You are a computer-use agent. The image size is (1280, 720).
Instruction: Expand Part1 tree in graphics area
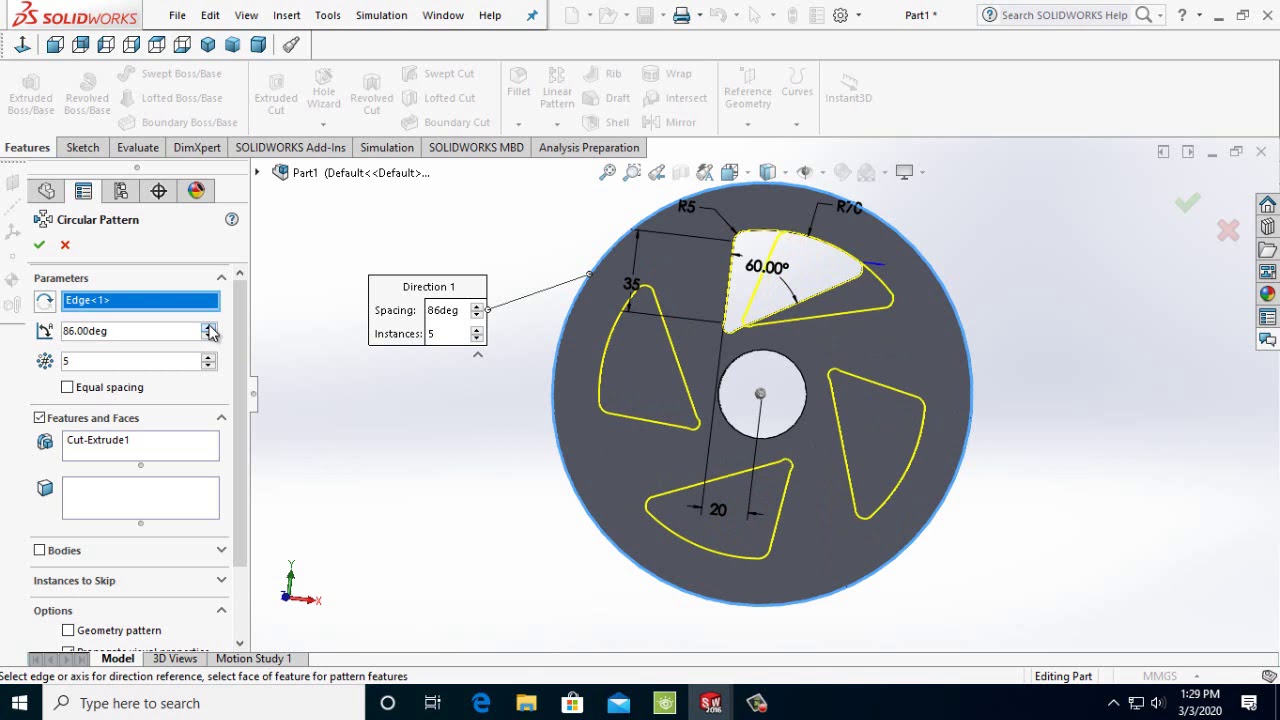pos(257,172)
